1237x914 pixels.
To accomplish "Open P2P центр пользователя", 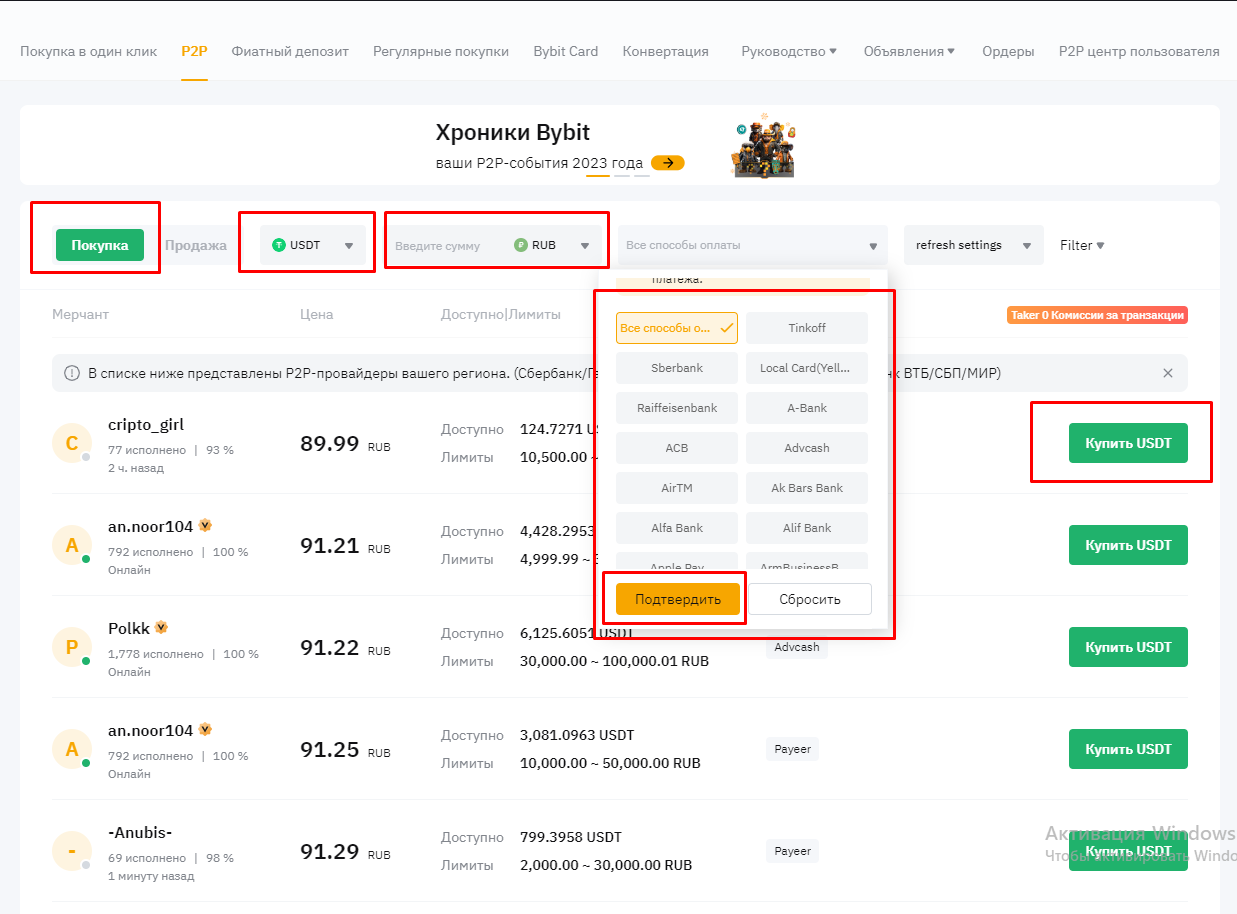I will pos(1139,51).
